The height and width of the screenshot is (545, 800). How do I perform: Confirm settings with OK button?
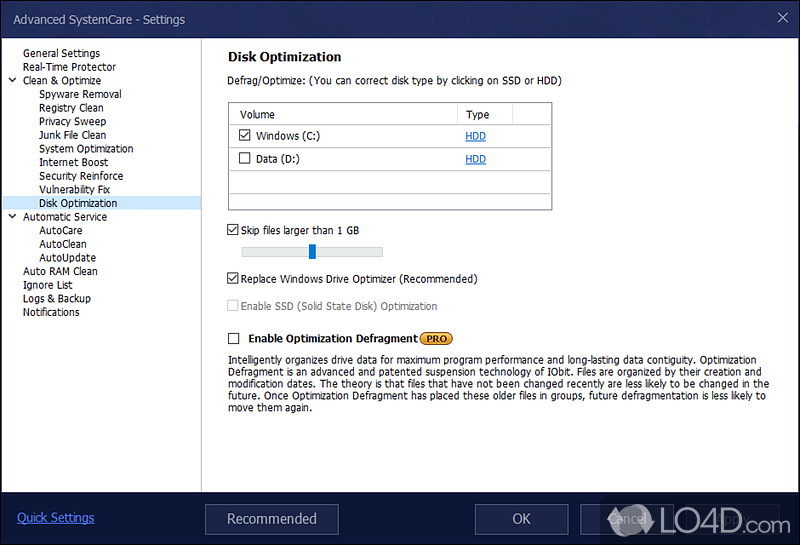click(521, 519)
